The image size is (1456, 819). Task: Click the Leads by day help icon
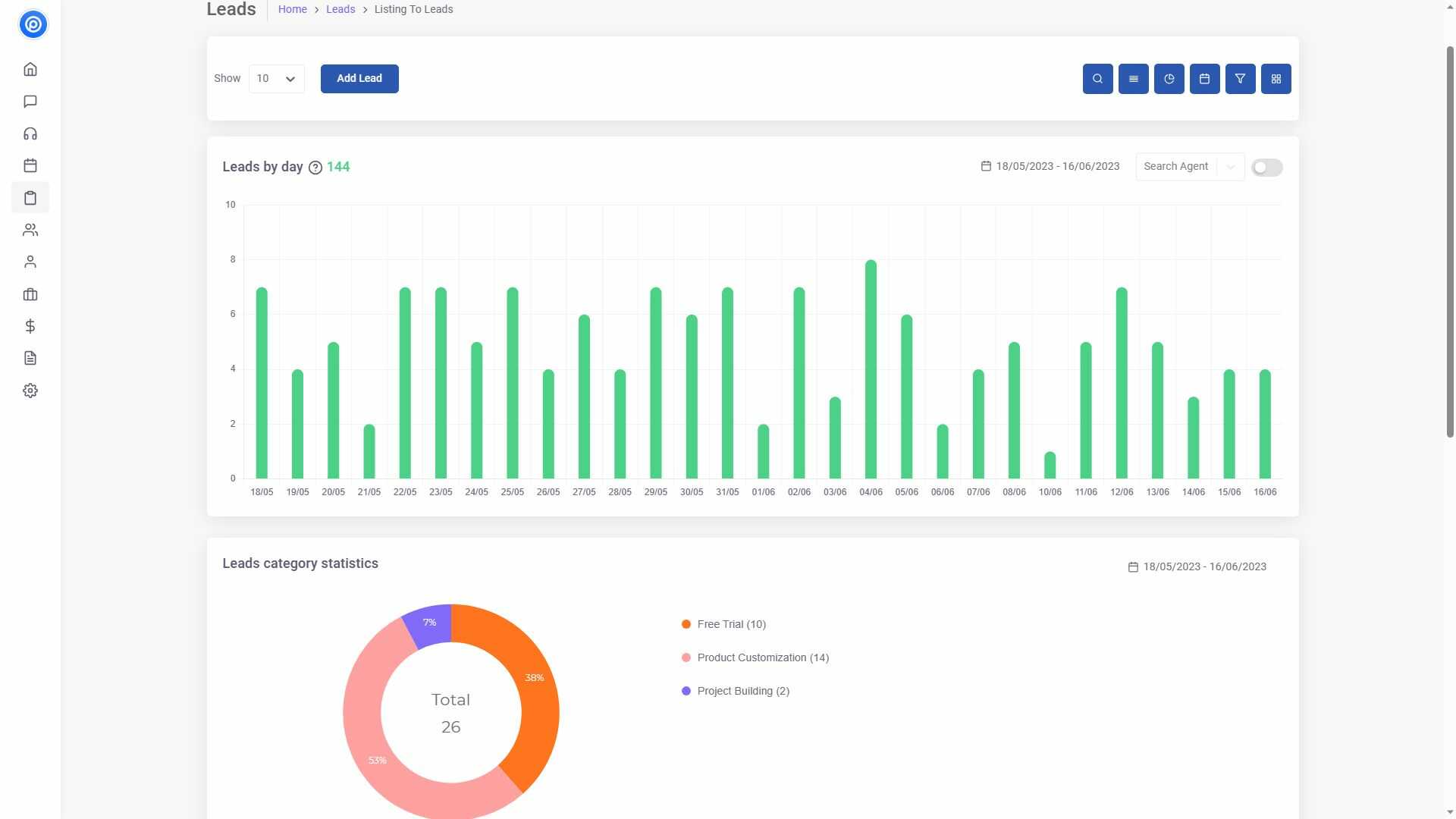click(x=315, y=168)
